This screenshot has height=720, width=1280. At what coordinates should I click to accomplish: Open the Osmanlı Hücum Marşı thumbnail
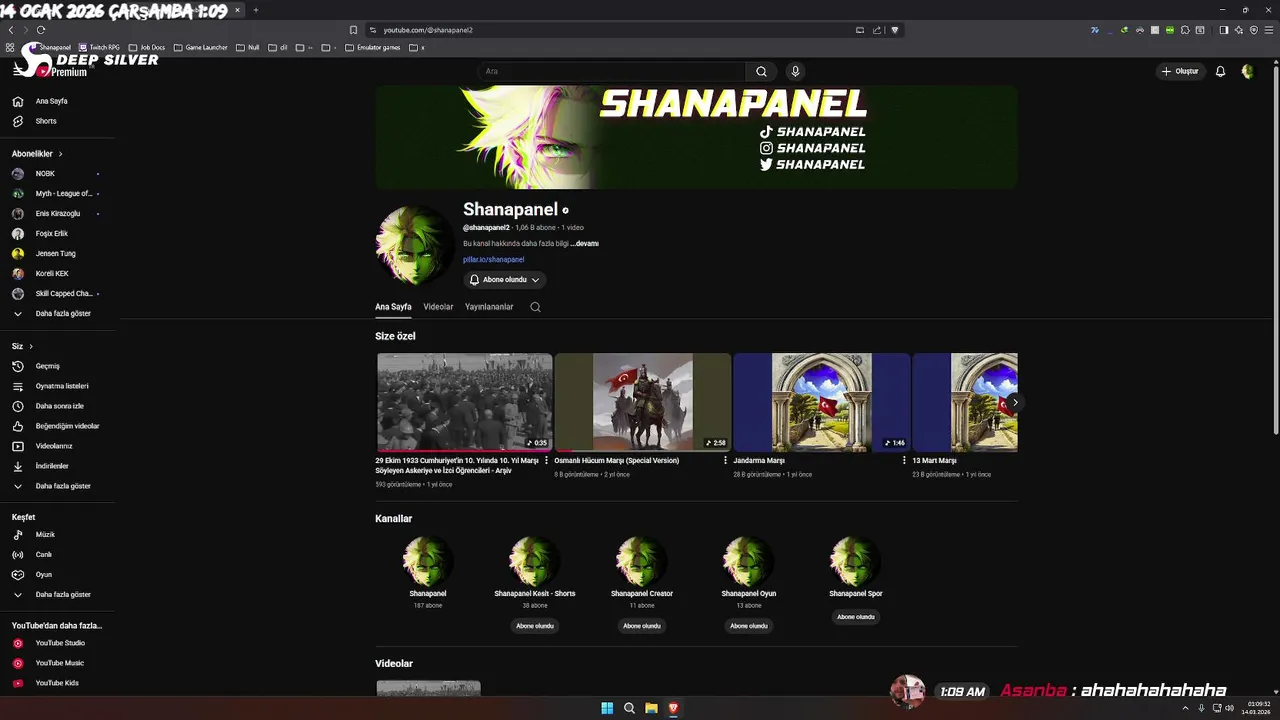[x=643, y=402]
